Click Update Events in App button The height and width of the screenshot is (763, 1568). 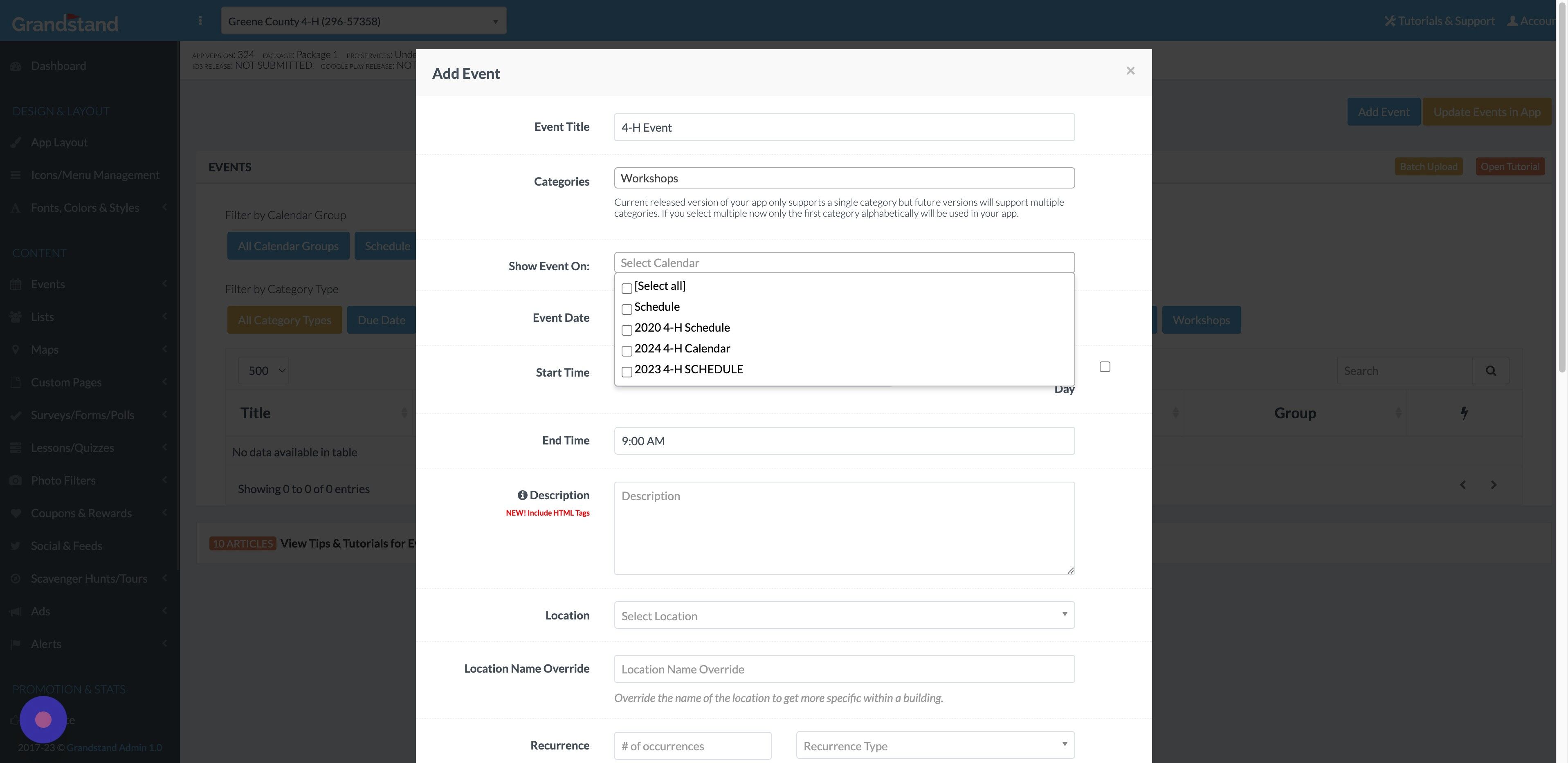pyautogui.click(x=1487, y=112)
